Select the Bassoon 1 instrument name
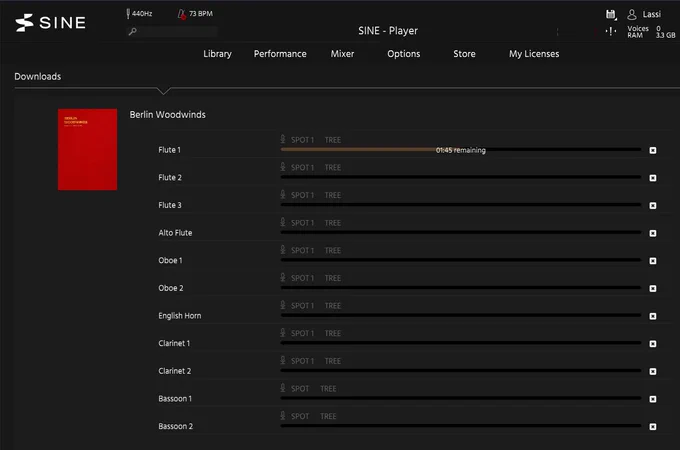Image resolution: width=680 pixels, height=450 pixels. pos(175,399)
